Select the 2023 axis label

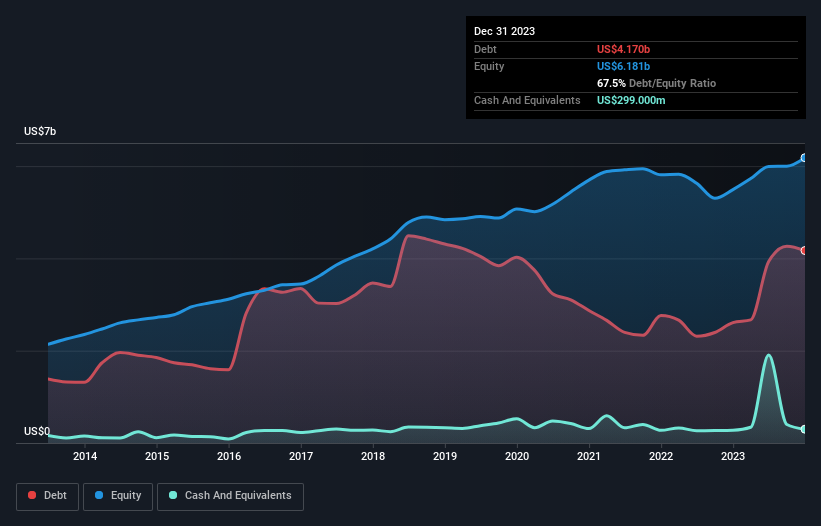(733, 456)
